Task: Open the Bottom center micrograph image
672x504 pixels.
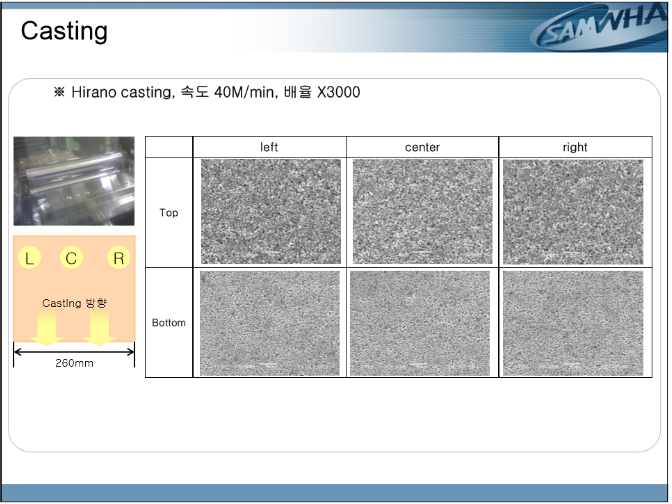Action: point(420,323)
